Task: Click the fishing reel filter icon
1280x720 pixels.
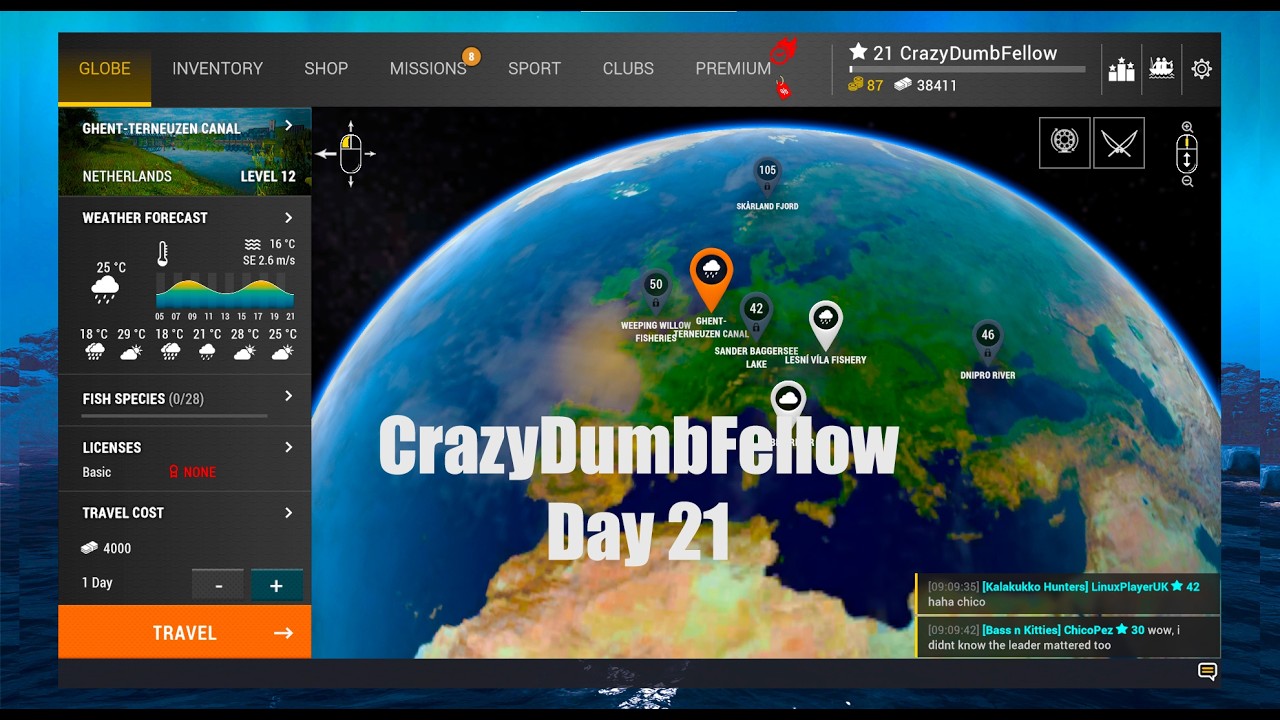Action: [x=1064, y=143]
